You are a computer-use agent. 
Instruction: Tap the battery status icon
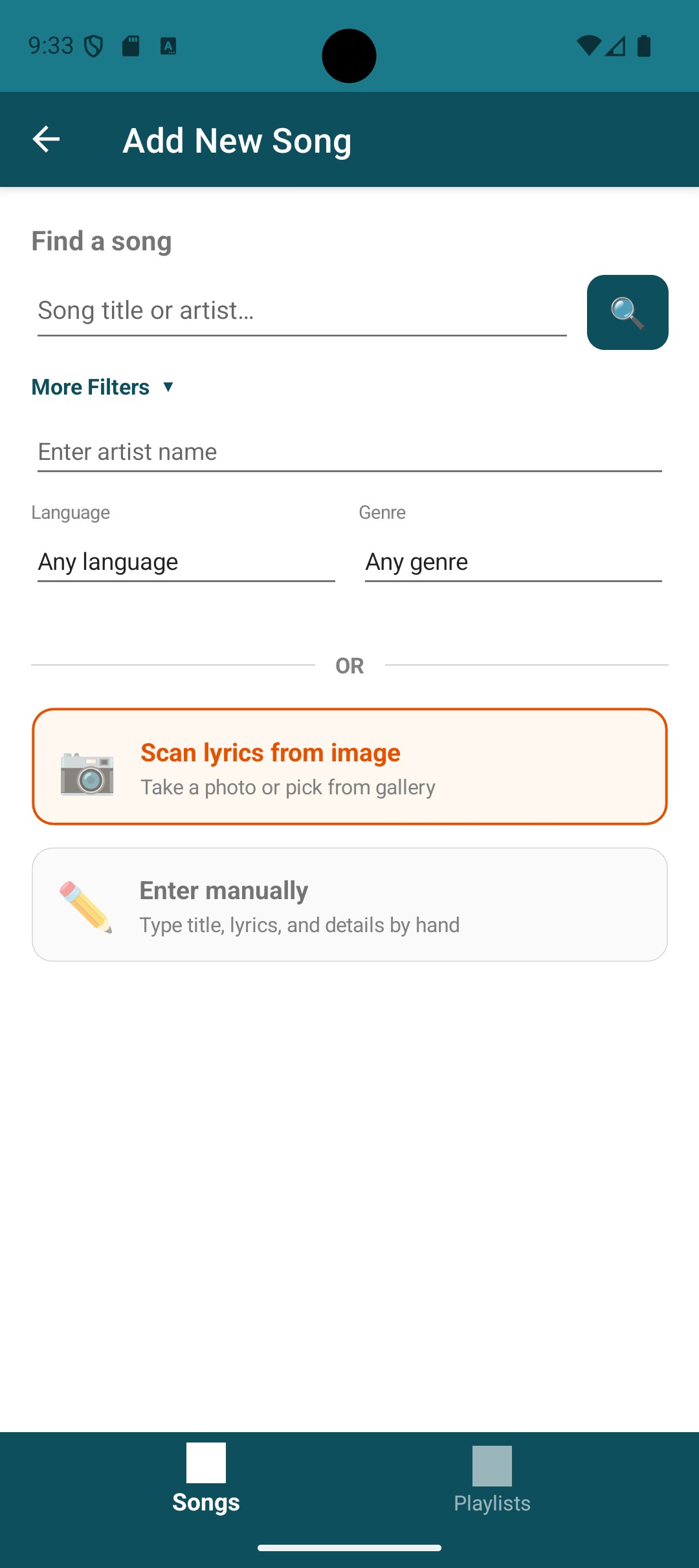click(x=644, y=46)
